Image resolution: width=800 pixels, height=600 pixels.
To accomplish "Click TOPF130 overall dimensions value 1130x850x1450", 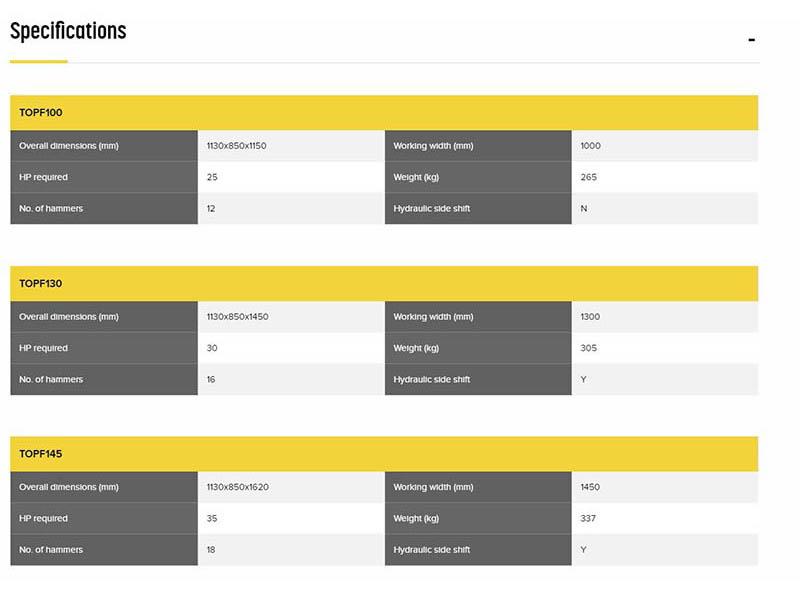I will tap(237, 317).
